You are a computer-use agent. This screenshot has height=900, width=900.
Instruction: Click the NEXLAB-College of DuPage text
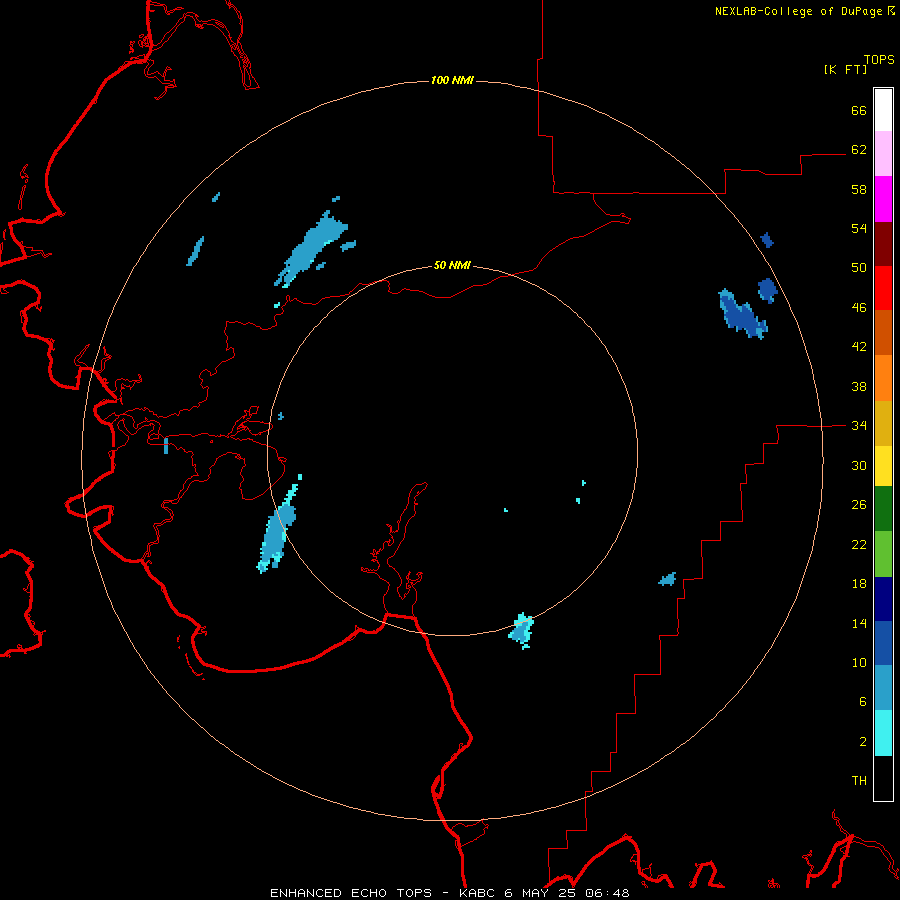coord(798,11)
